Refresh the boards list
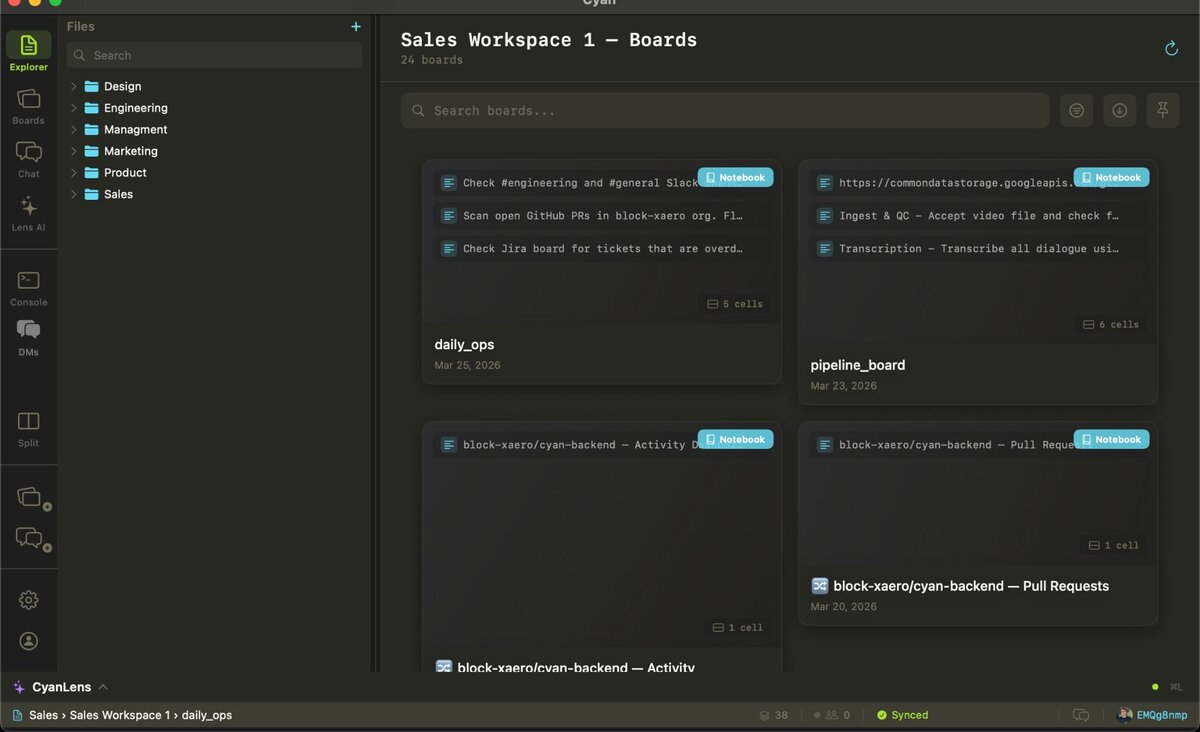This screenshot has width=1200, height=732. pyautogui.click(x=1171, y=47)
